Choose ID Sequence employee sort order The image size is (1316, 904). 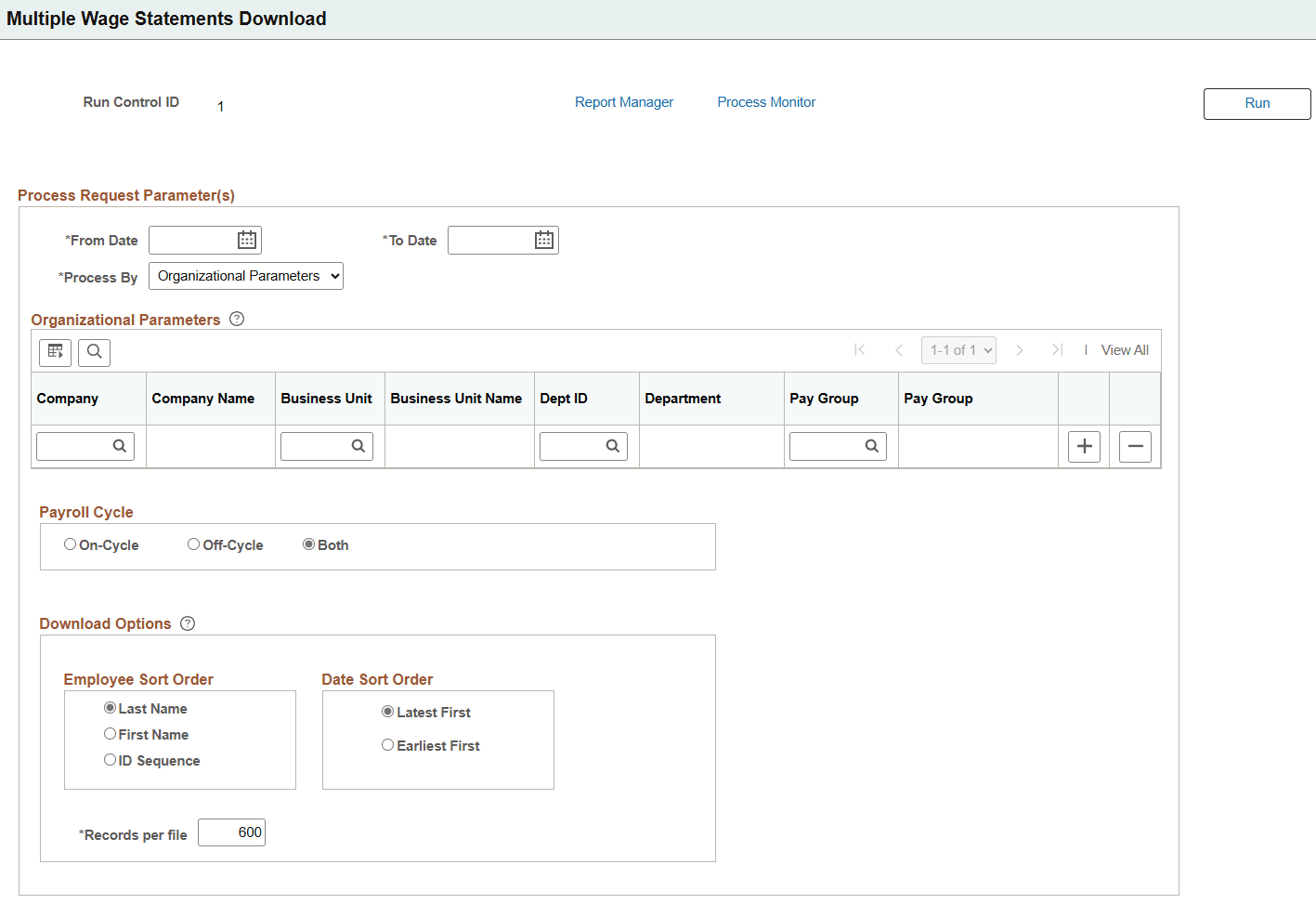(x=110, y=759)
